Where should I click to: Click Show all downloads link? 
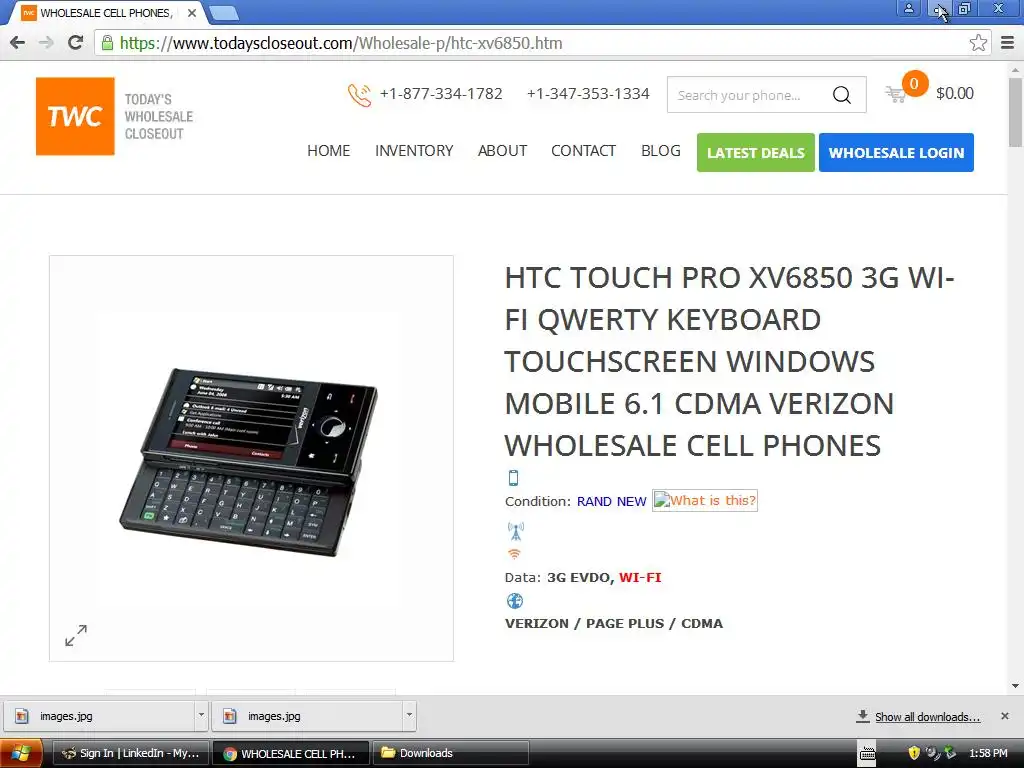tap(927, 717)
